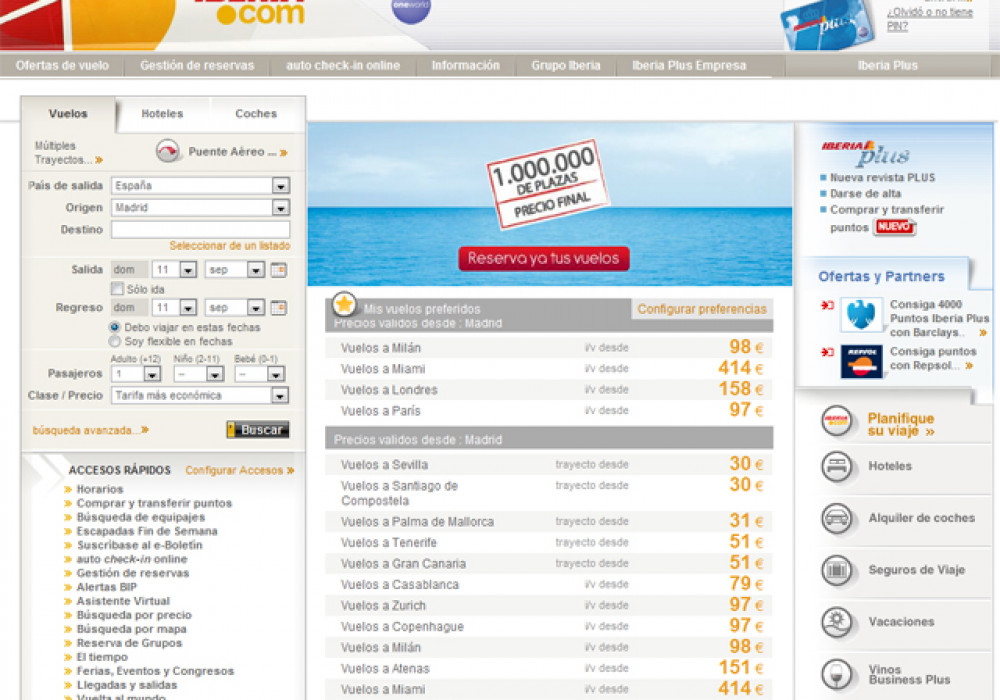Click the Destino input field
1000x700 pixels.
(200, 230)
